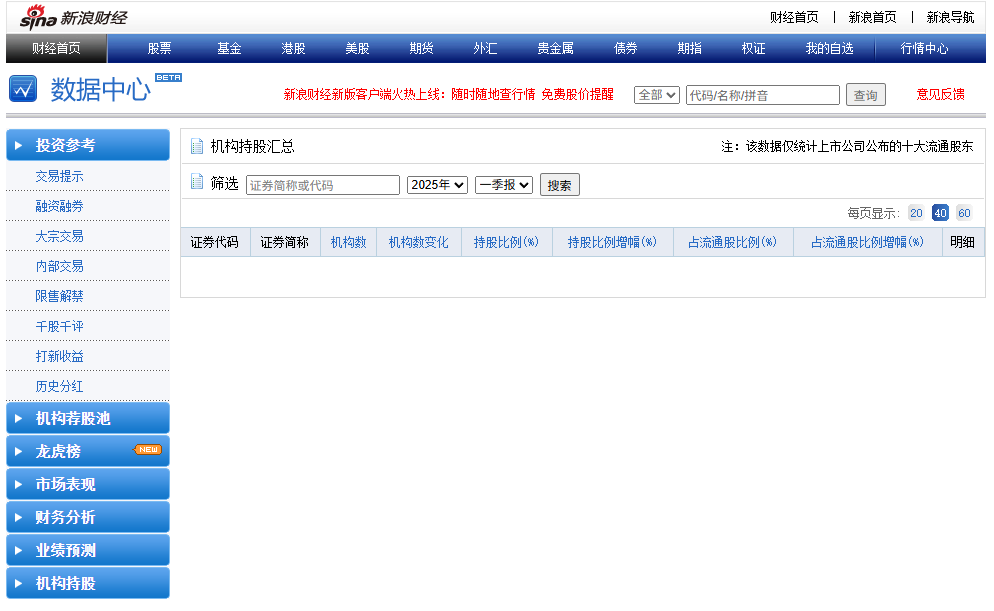The height and width of the screenshot is (611, 994).
Task: Open the 行情中心 navigation tab
Action: (x=924, y=48)
